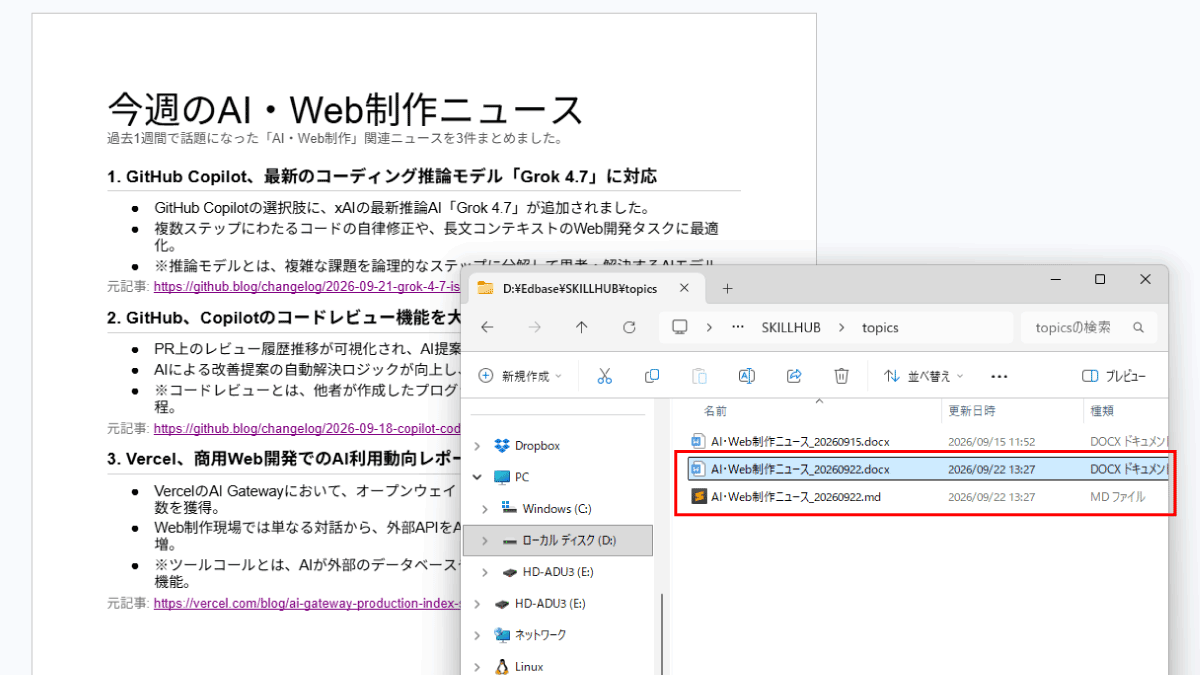Select Windows (C:) in navigation pane

[557, 509]
